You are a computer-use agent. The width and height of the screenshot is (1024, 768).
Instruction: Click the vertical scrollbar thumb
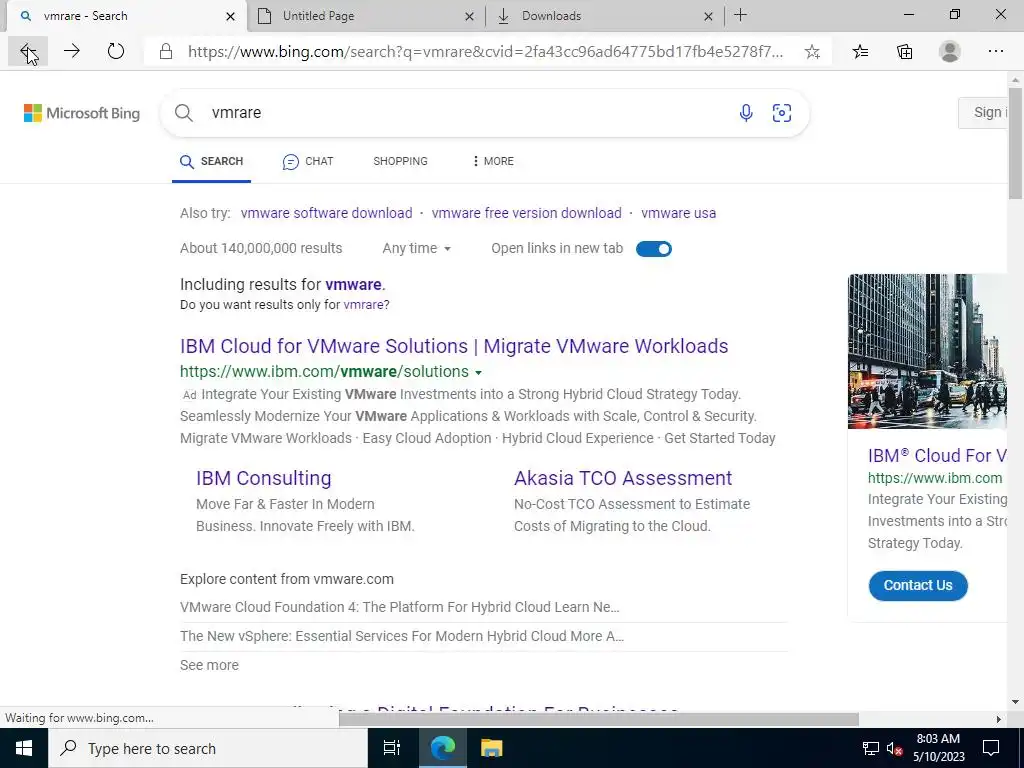(1015, 145)
